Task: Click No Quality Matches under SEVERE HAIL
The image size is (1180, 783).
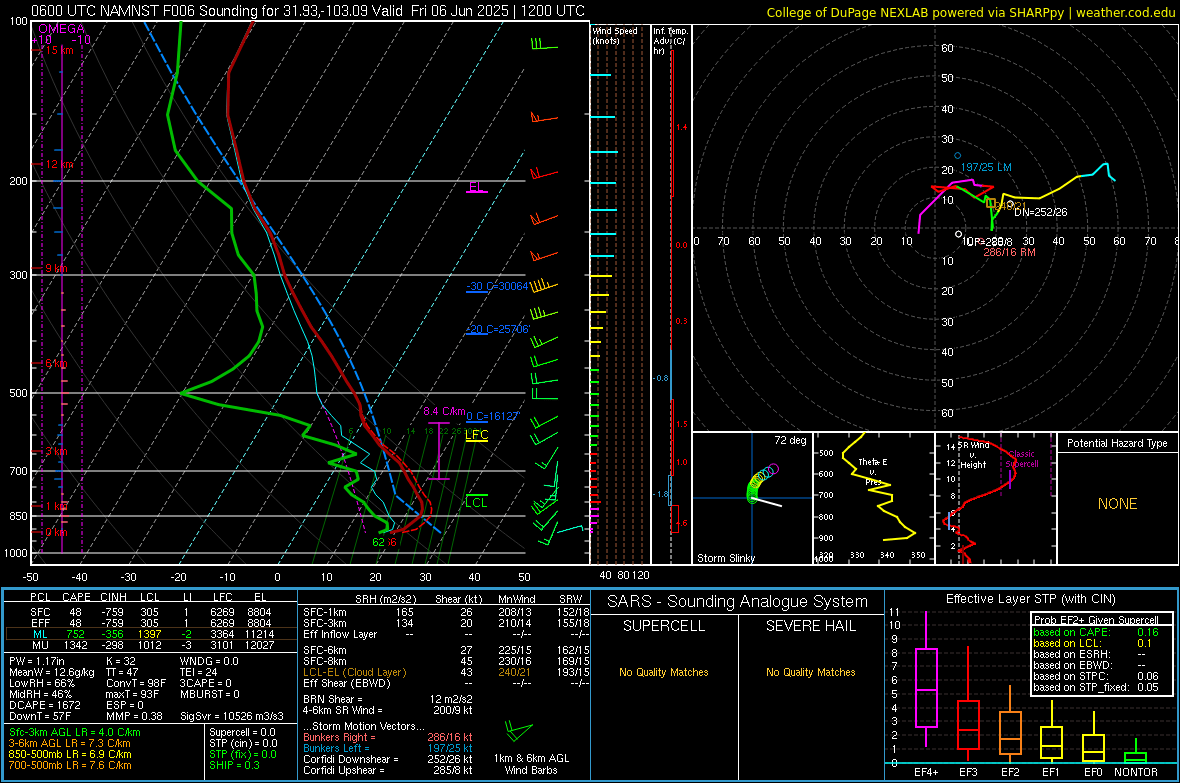Action: click(810, 672)
